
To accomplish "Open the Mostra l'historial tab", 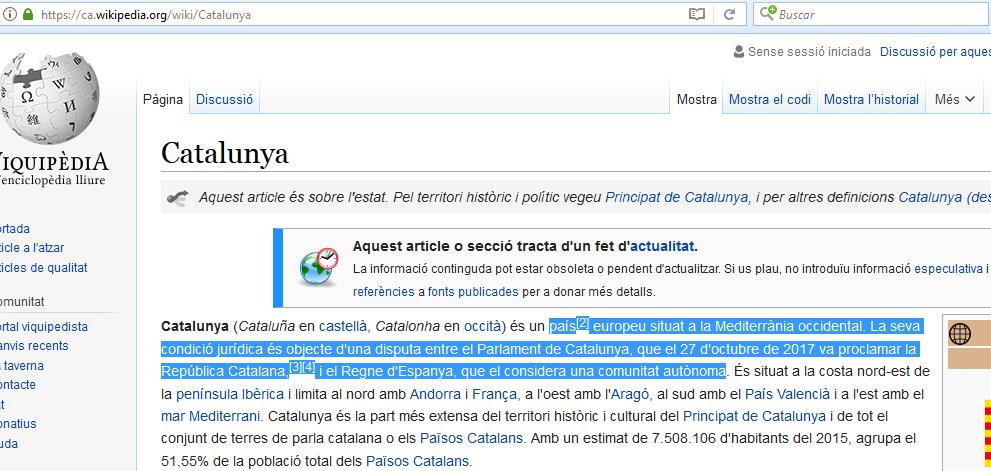I will click(872, 99).
